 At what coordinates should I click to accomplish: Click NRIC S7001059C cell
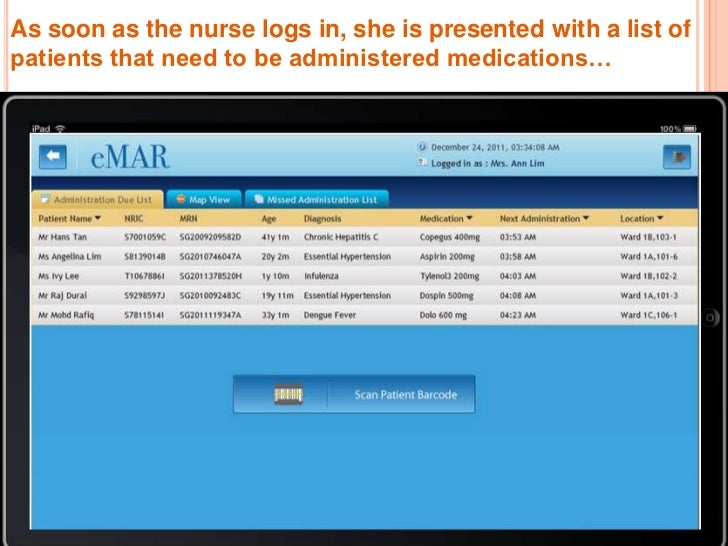tap(145, 237)
